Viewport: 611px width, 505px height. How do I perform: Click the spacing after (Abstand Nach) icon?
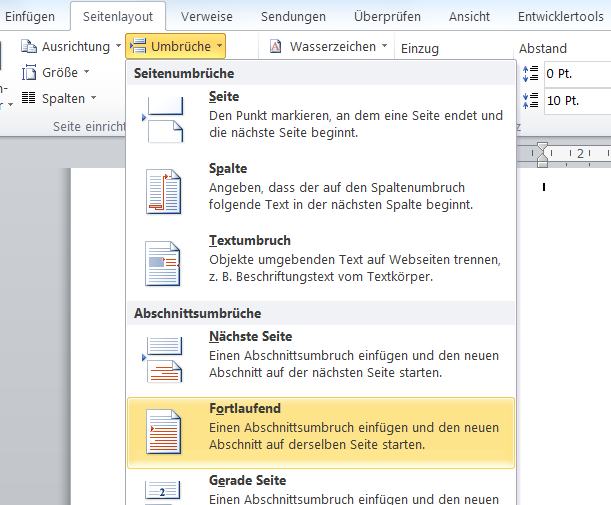tap(530, 101)
